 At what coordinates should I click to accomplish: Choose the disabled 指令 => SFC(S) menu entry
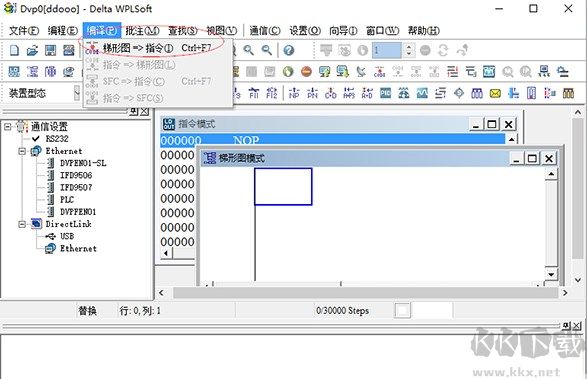(157, 98)
